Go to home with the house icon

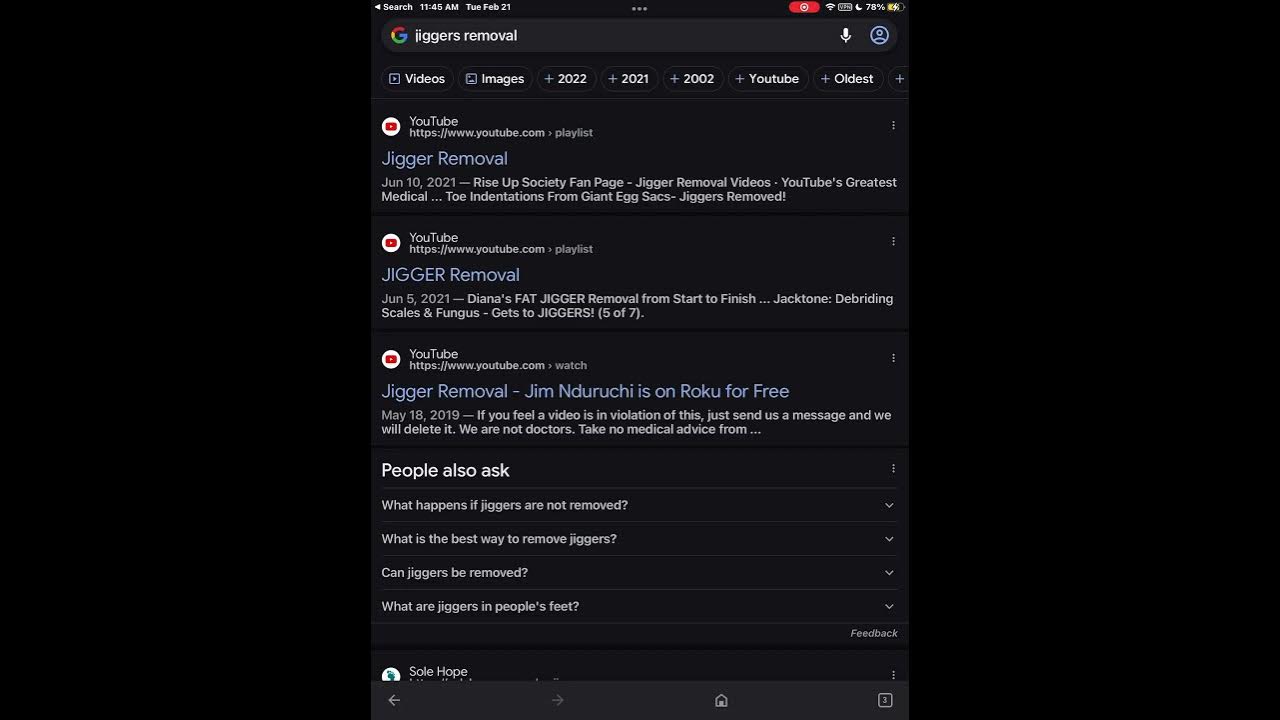tap(721, 700)
